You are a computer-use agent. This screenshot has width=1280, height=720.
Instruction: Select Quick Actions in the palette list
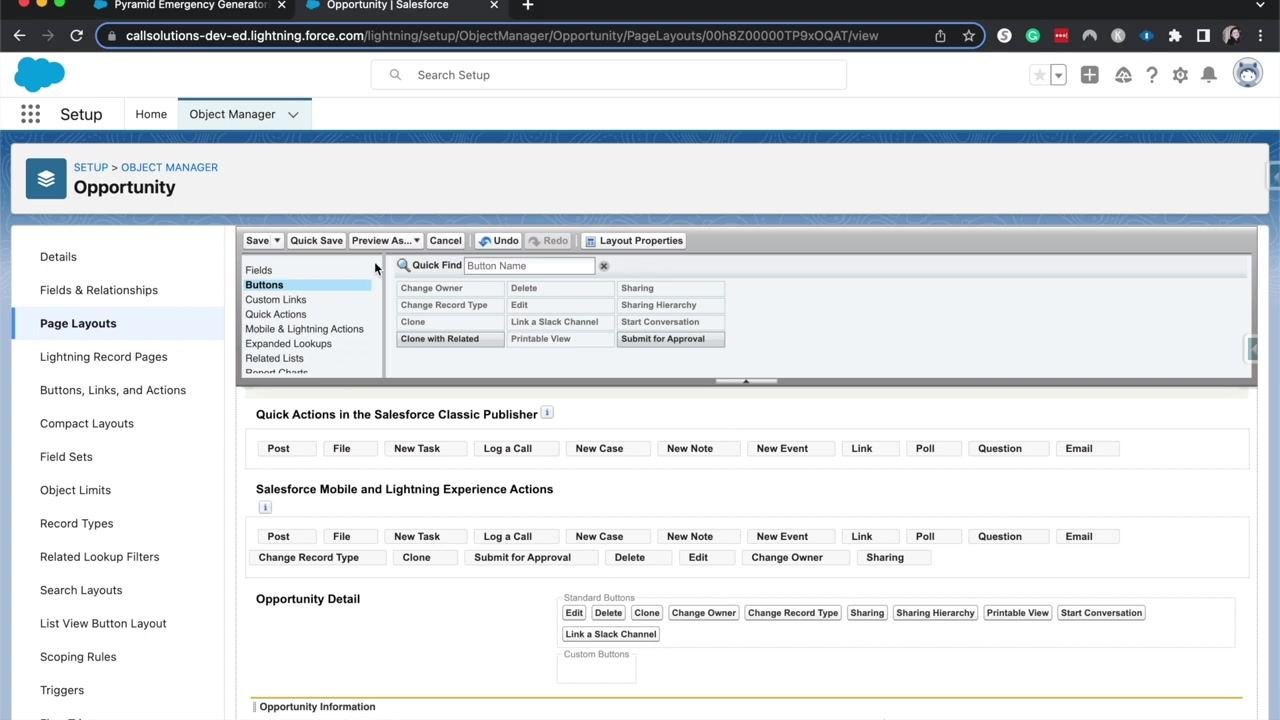click(276, 314)
